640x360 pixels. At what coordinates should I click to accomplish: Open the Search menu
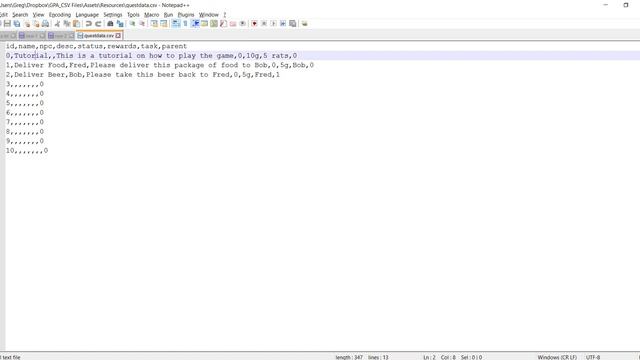(x=20, y=15)
